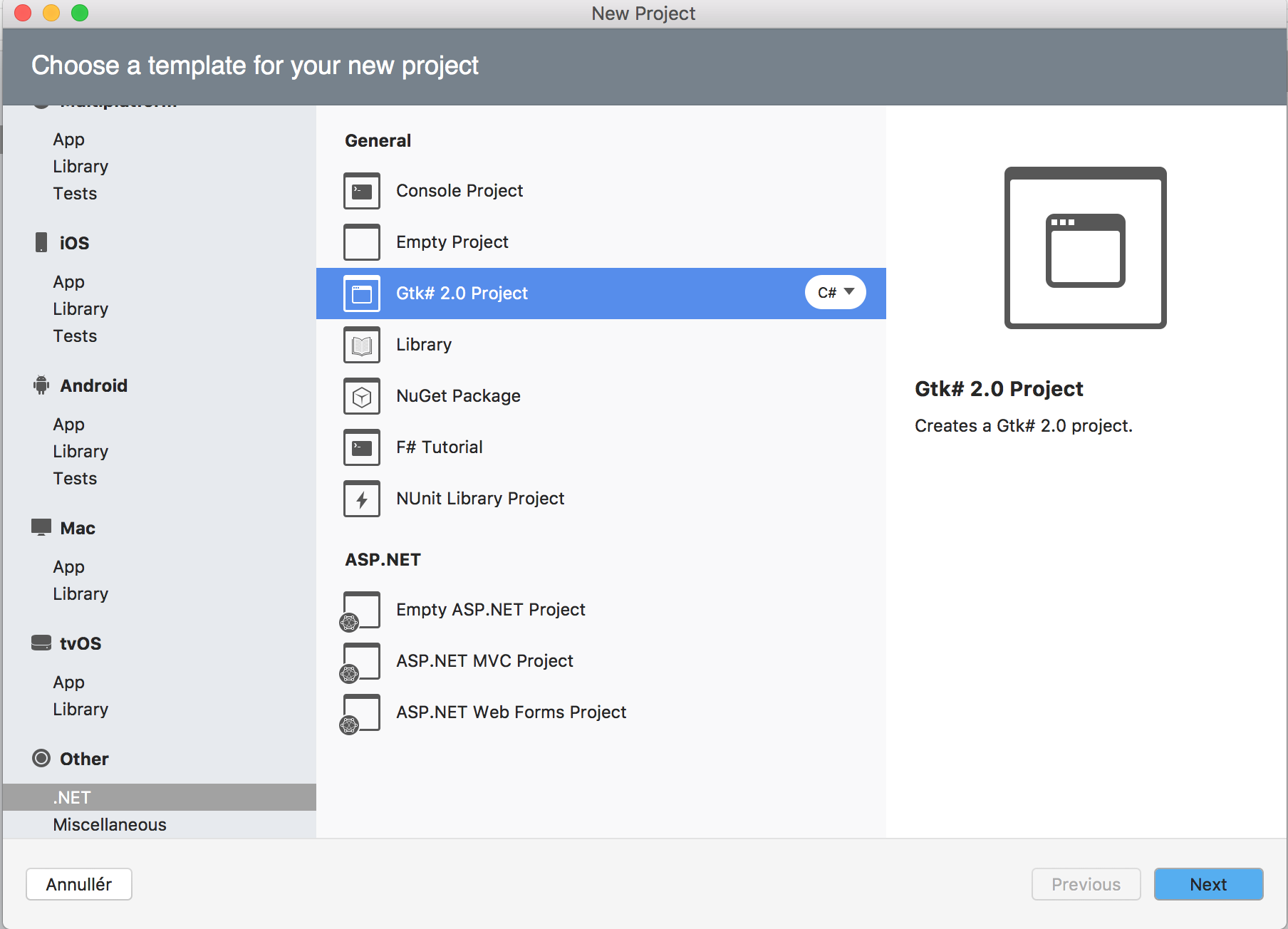Click the ASP.NET MVC Project icon
Image resolution: width=1288 pixels, height=929 pixels.
point(360,663)
